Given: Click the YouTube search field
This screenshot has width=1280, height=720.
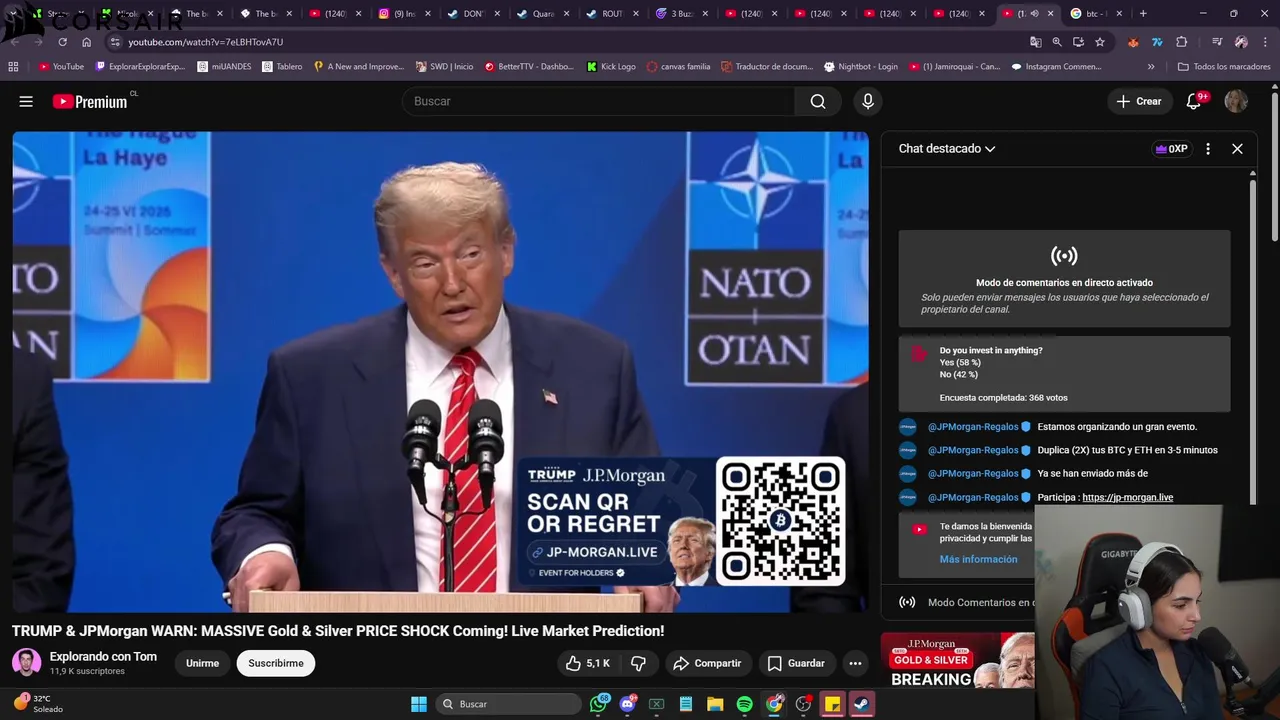Looking at the screenshot, I should (x=598, y=101).
